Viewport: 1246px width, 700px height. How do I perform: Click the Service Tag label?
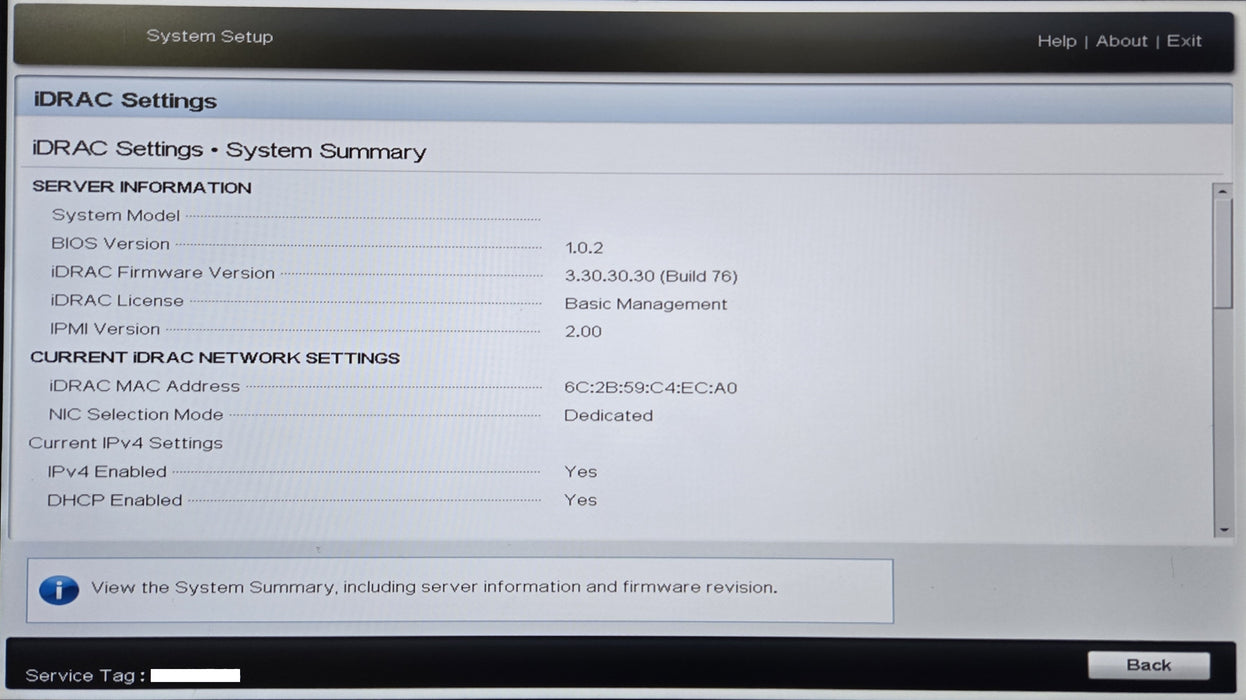(x=86, y=676)
